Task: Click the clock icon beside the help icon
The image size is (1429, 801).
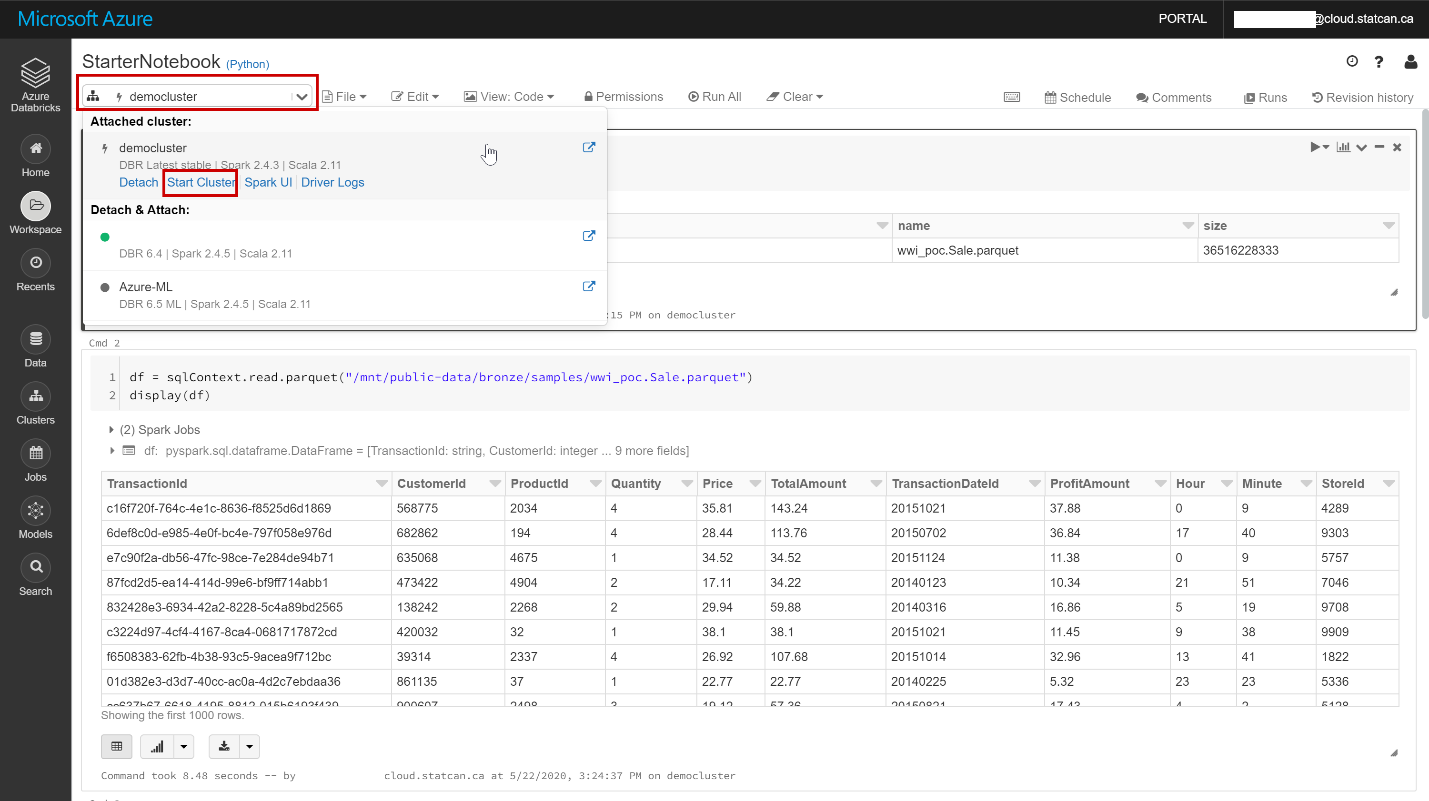Action: [x=1352, y=62]
